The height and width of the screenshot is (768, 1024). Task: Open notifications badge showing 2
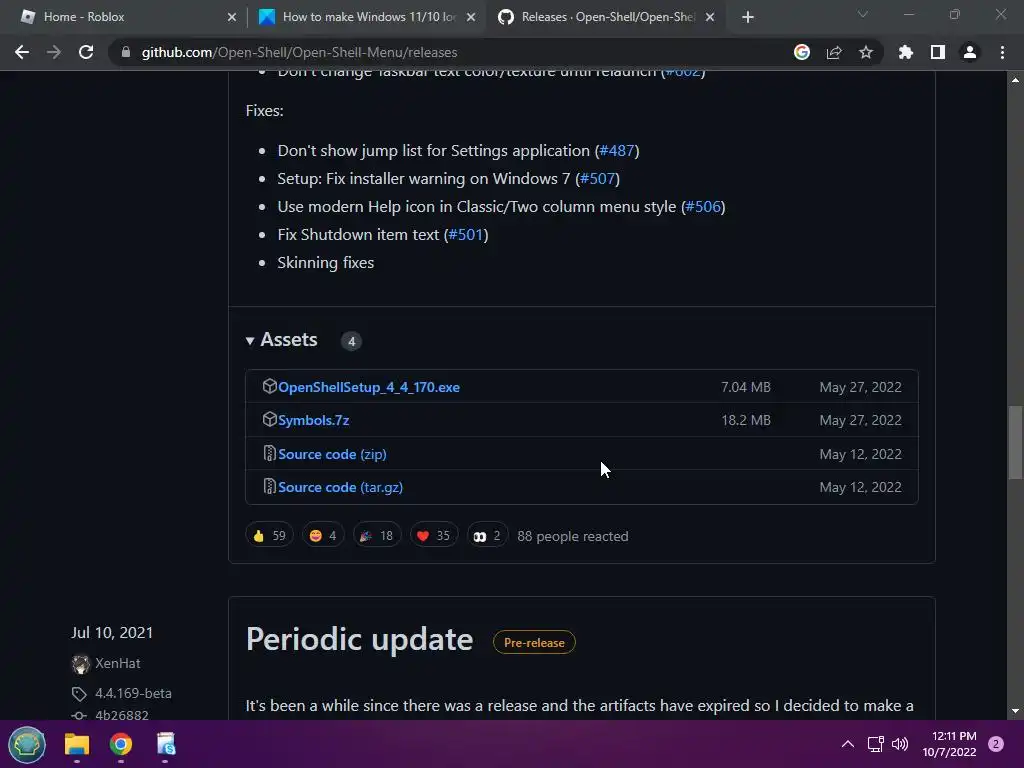click(x=996, y=744)
